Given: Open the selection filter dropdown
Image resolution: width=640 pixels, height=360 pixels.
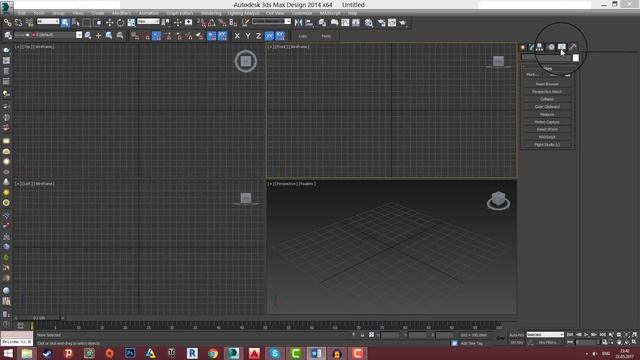Looking at the screenshot, I should coord(48,21).
